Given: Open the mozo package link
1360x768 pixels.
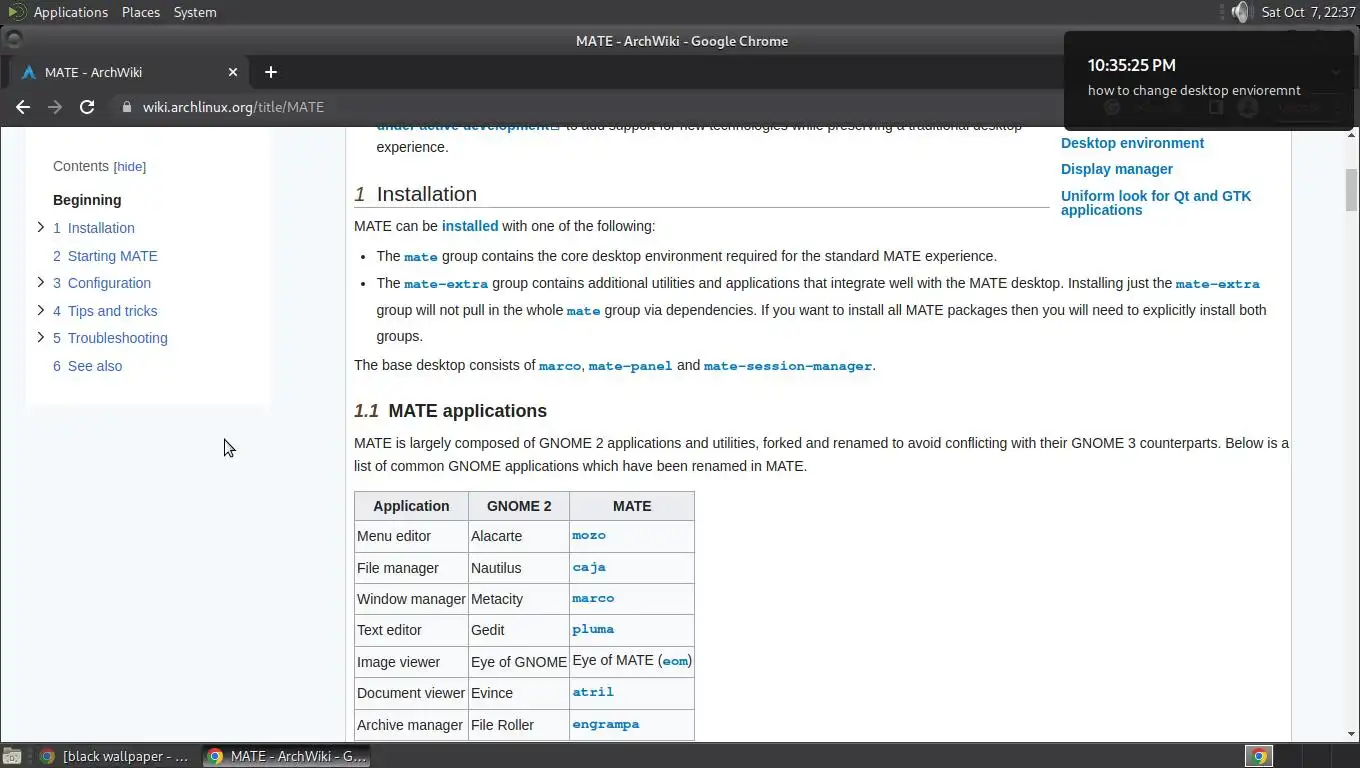Looking at the screenshot, I should pyautogui.click(x=589, y=536).
